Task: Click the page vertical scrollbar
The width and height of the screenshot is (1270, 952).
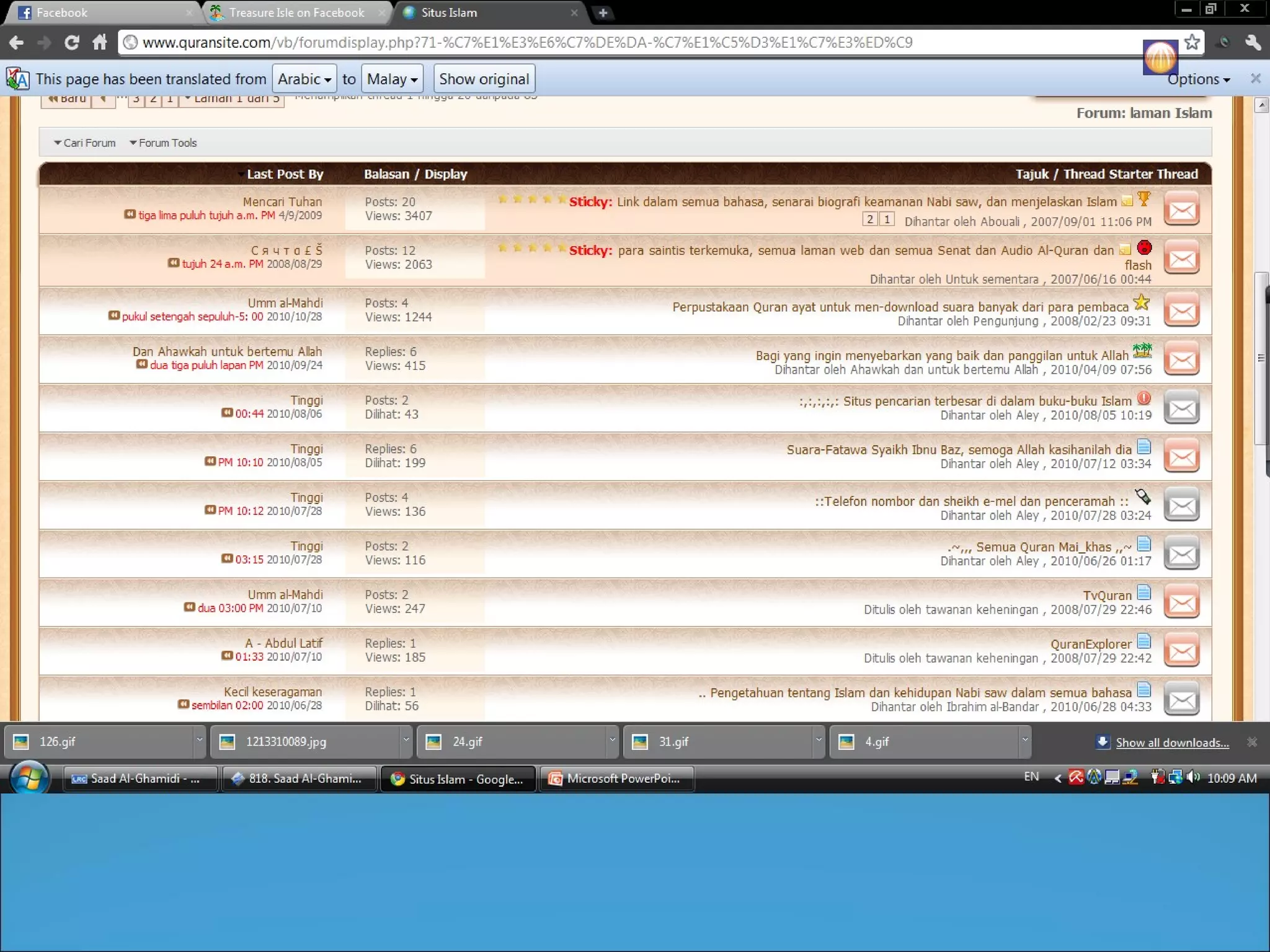Action: coord(1261,358)
